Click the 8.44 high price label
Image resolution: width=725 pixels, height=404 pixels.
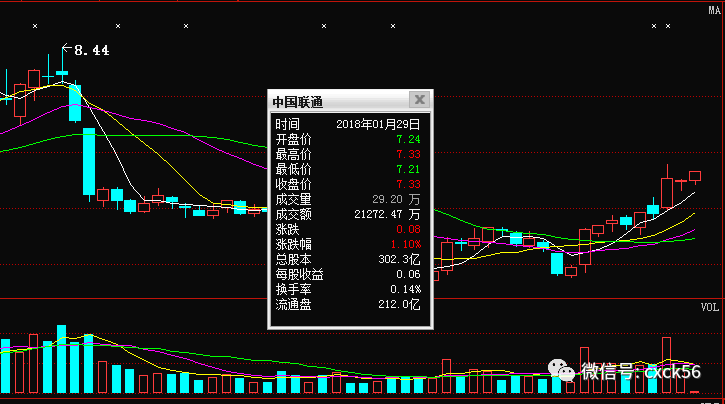(92, 50)
